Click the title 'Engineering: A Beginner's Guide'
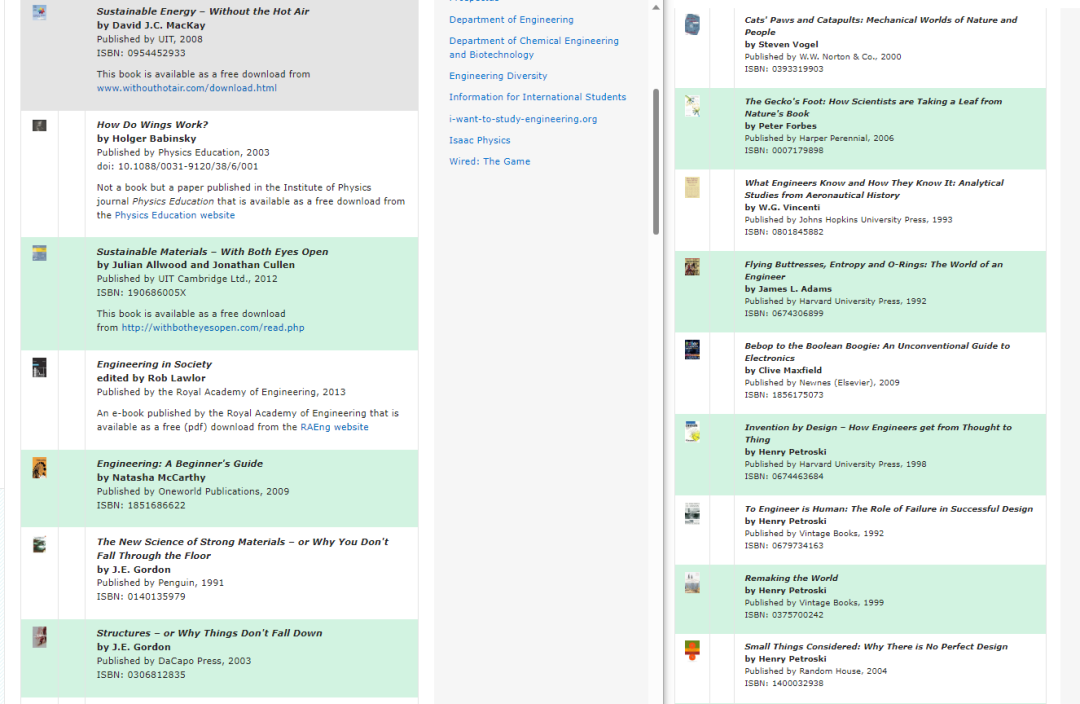This screenshot has width=1080, height=704. [x=180, y=464]
